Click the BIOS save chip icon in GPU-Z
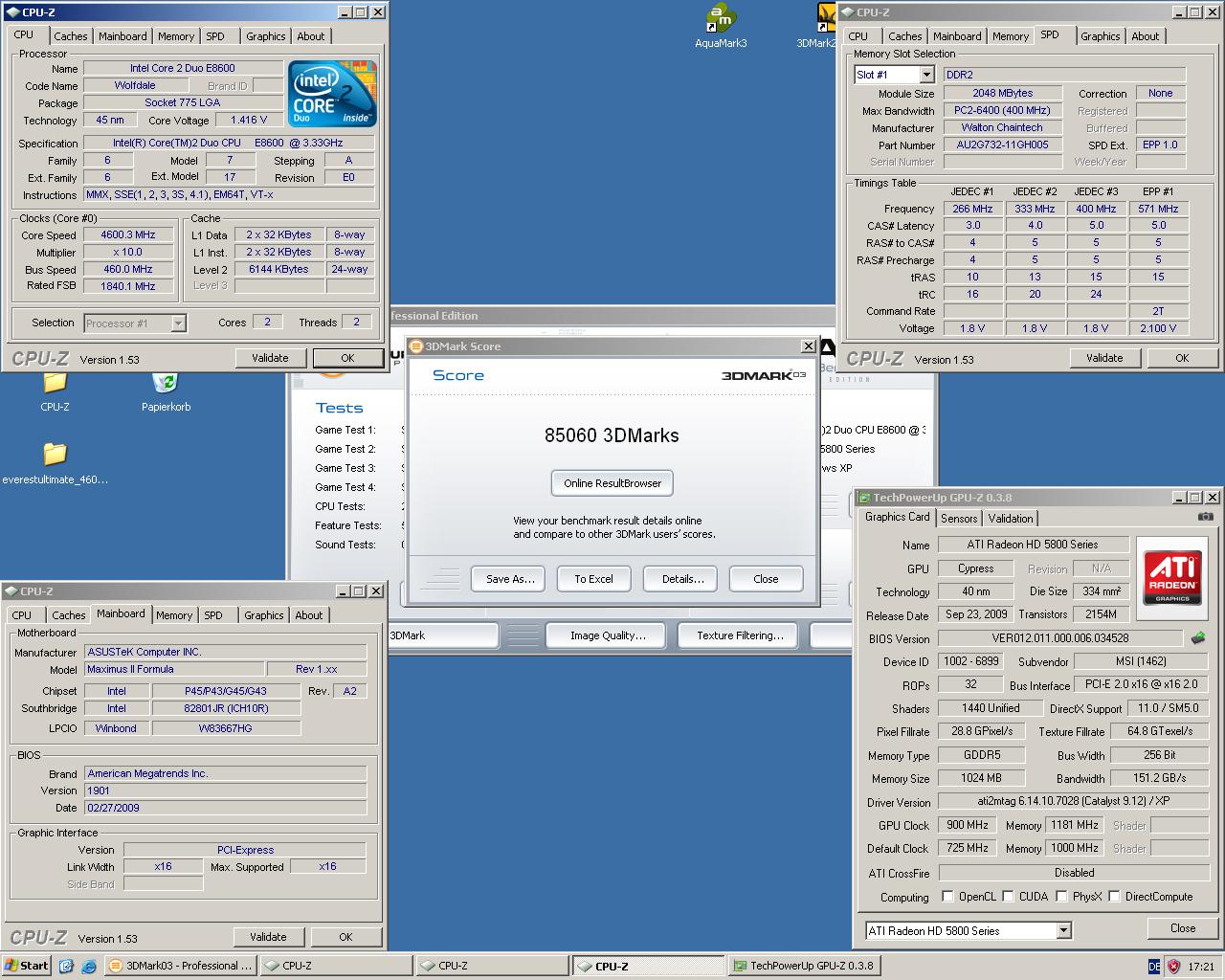 [1197, 637]
